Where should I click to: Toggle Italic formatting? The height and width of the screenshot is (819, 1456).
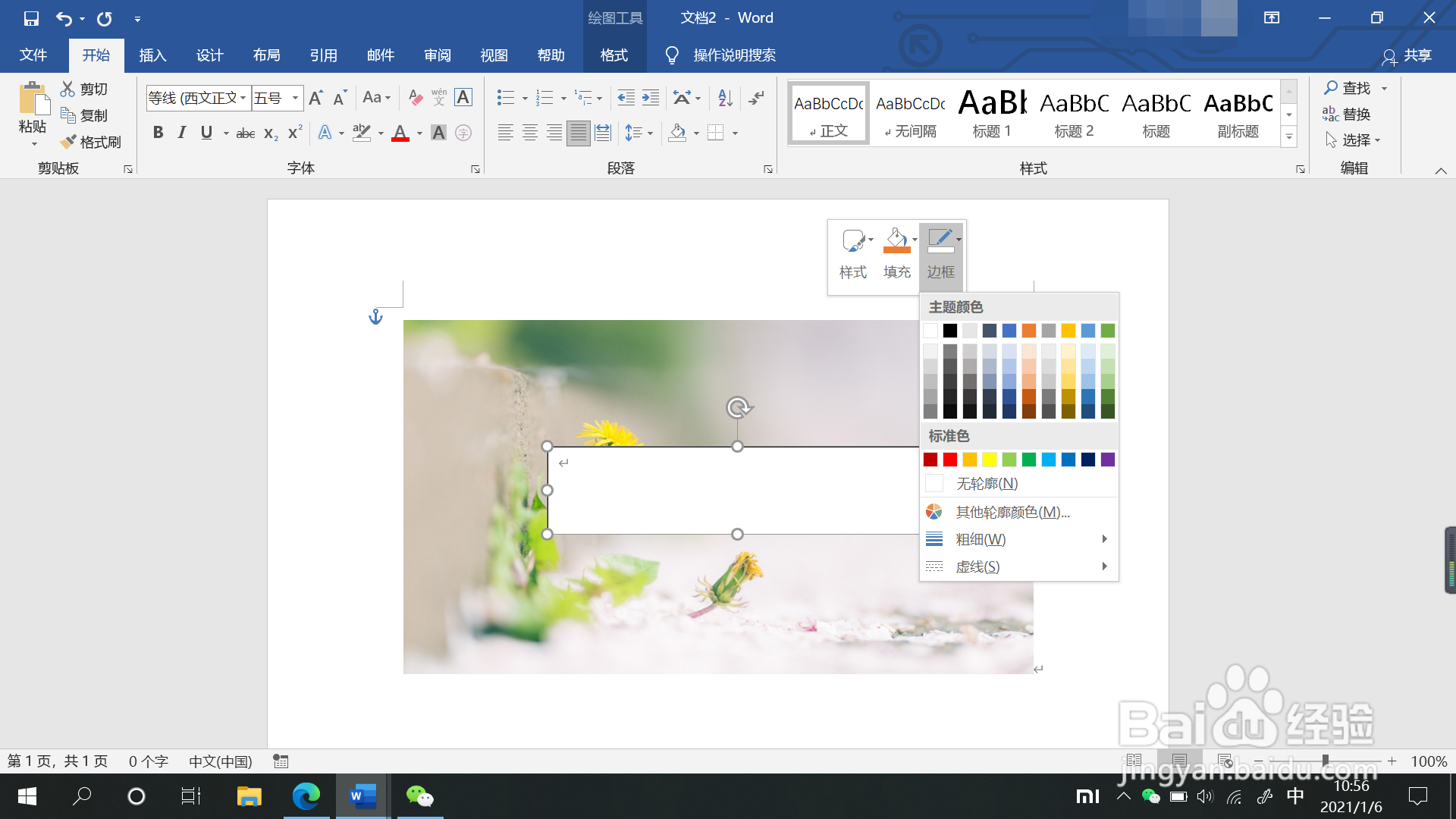point(182,133)
